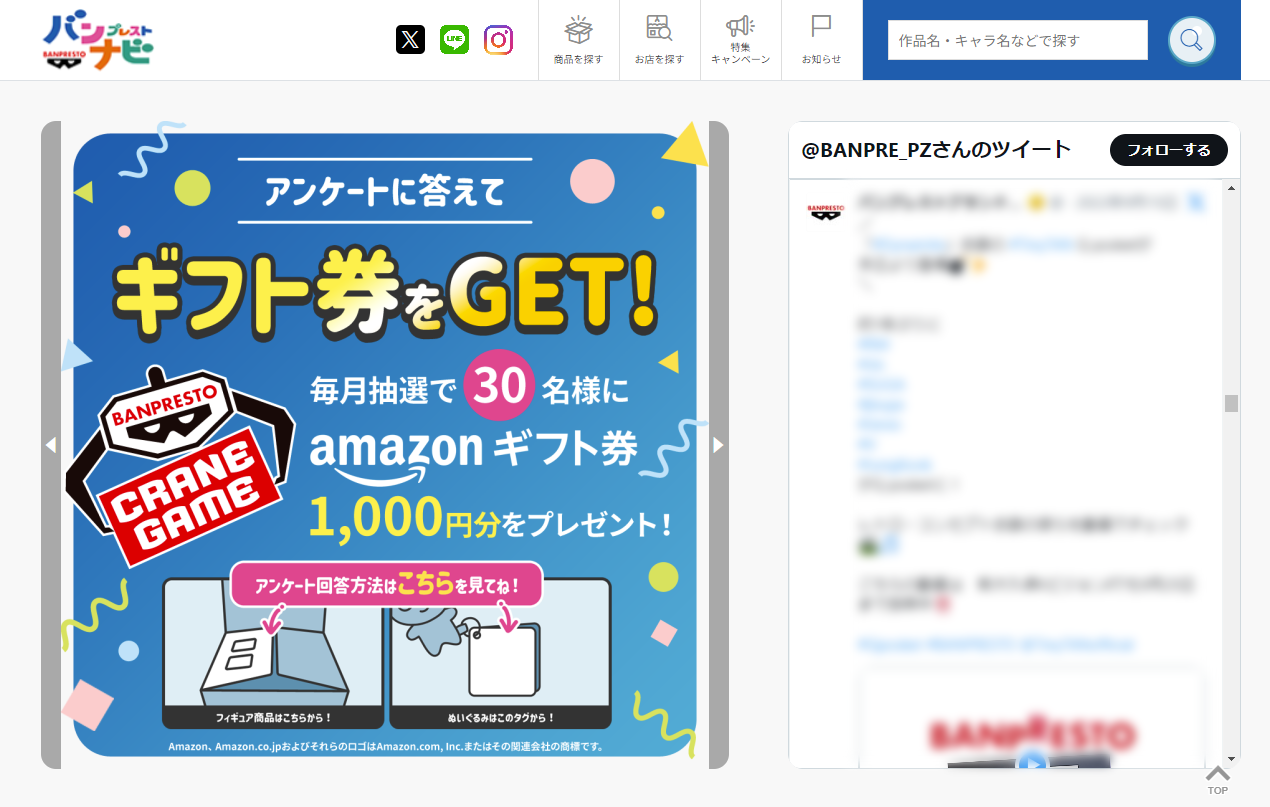The height and width of the screenshot is (807, 1270).
Task: Click the timeline scroll up arrow
Action: coord(1232,187)
